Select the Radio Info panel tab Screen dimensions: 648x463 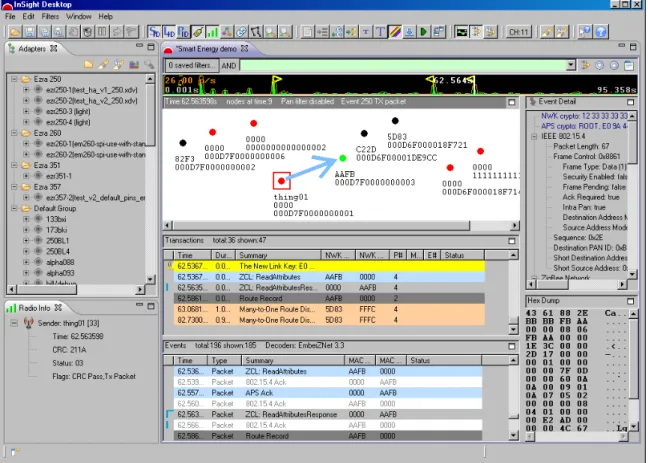coord(34,308)
